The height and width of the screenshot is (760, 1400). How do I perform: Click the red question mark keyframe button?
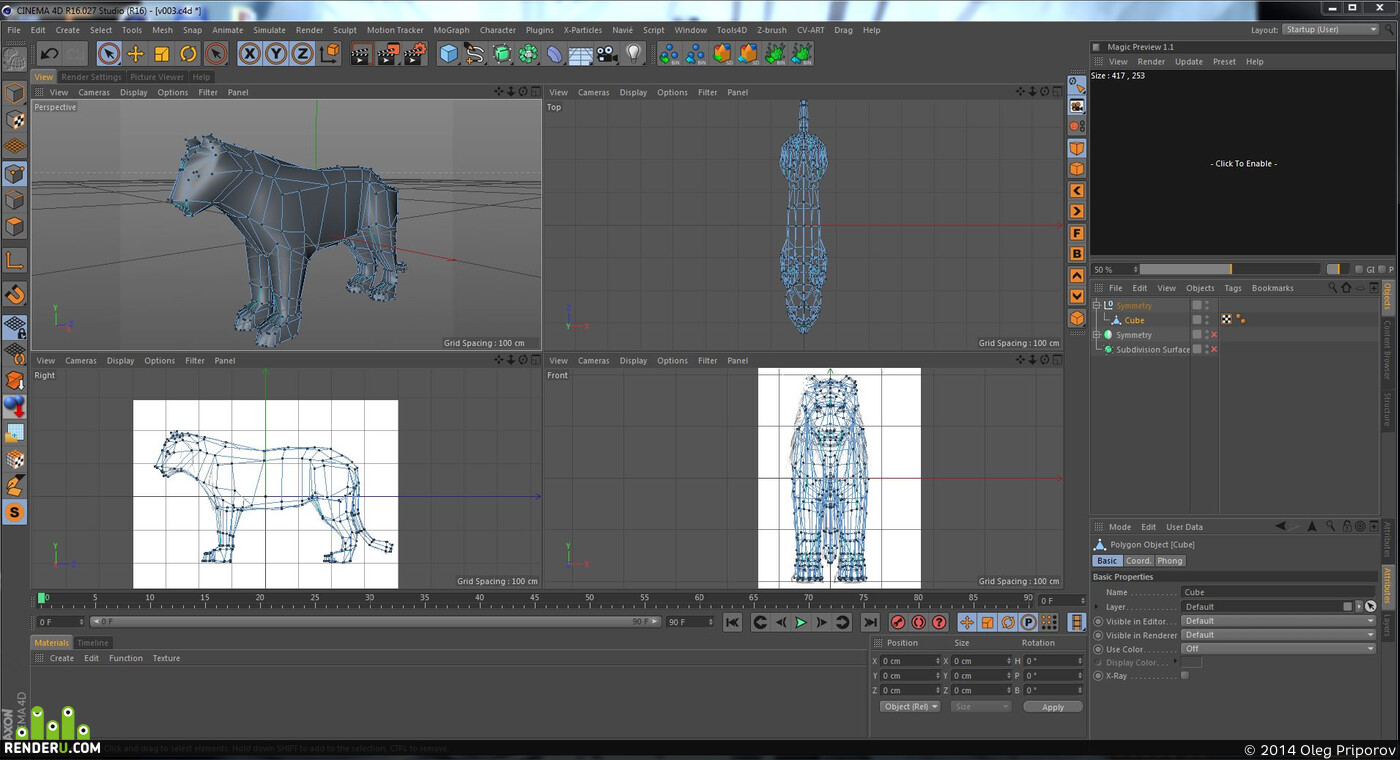[x=939, y=623]
